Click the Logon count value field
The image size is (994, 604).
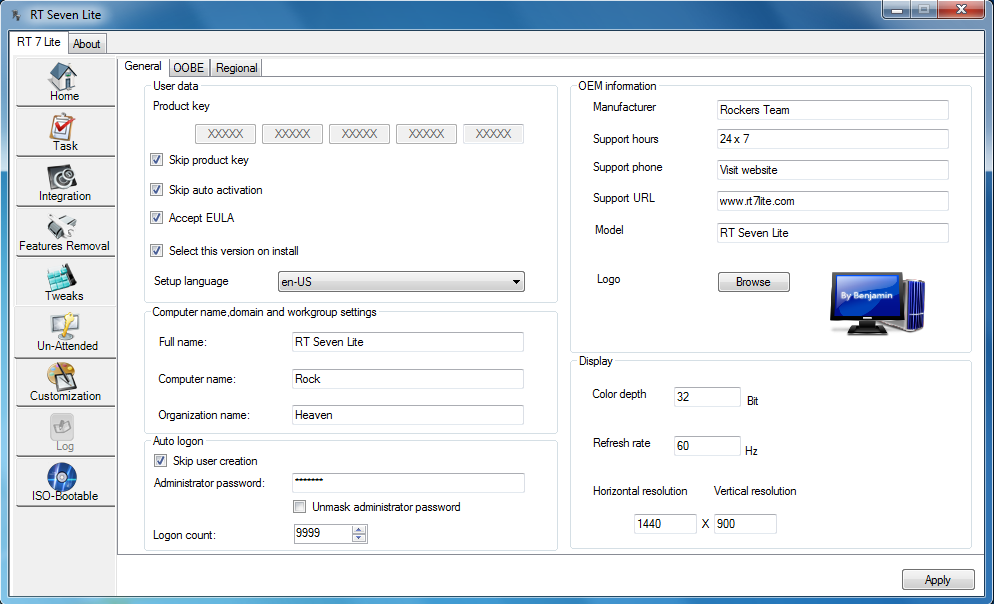pyautogui.click(x=323, y=534)
